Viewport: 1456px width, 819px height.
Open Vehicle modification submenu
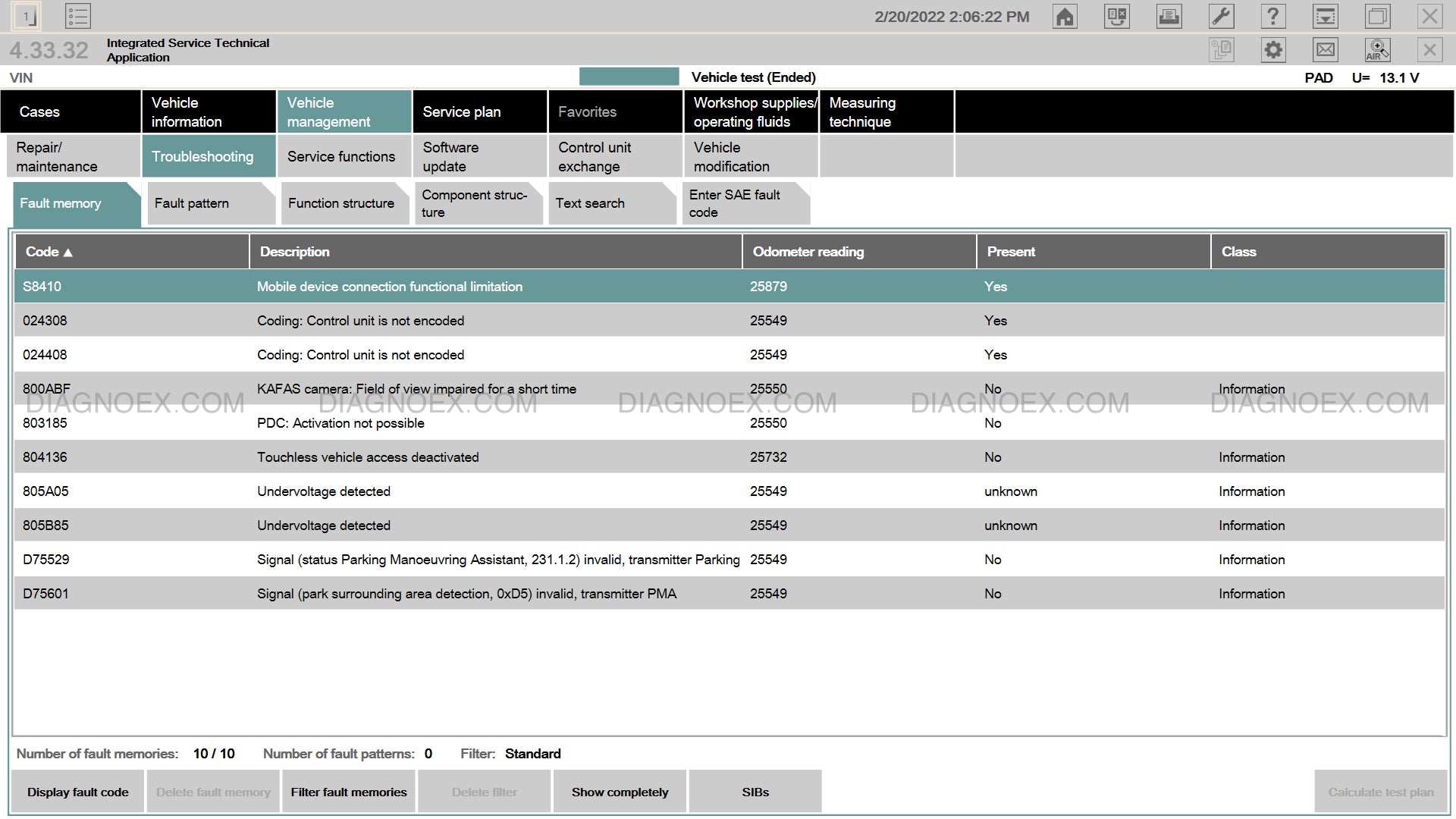752,156
